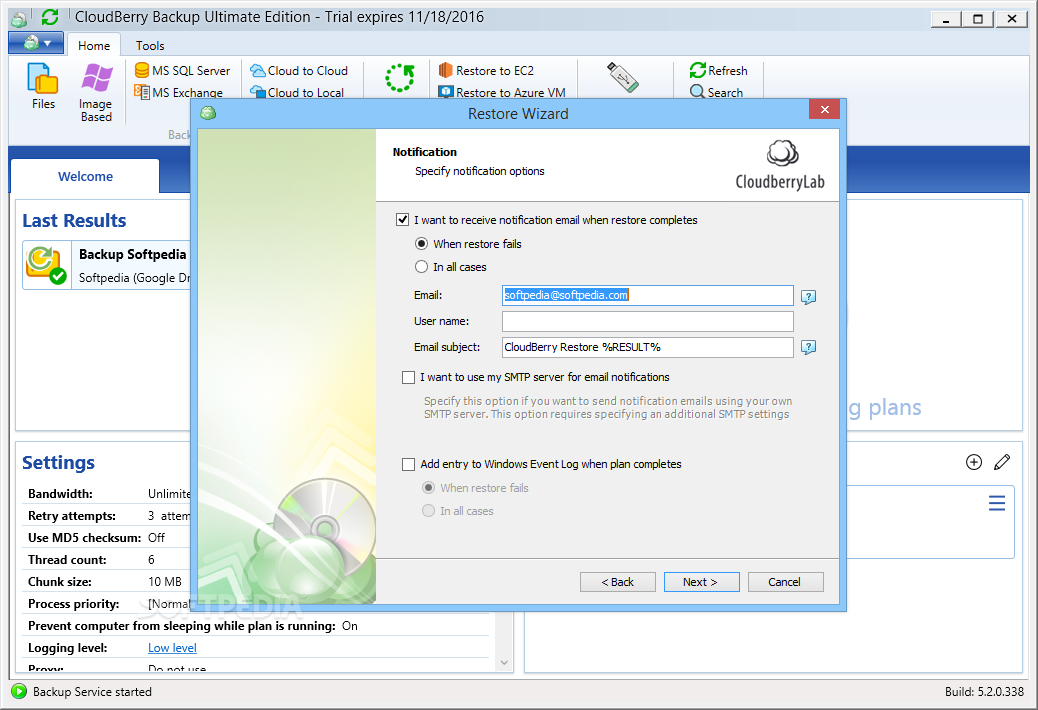This screenshot has width=1038, height=710.
Task: Select Event Log 'When restore fails' radio
Action: 428,488
